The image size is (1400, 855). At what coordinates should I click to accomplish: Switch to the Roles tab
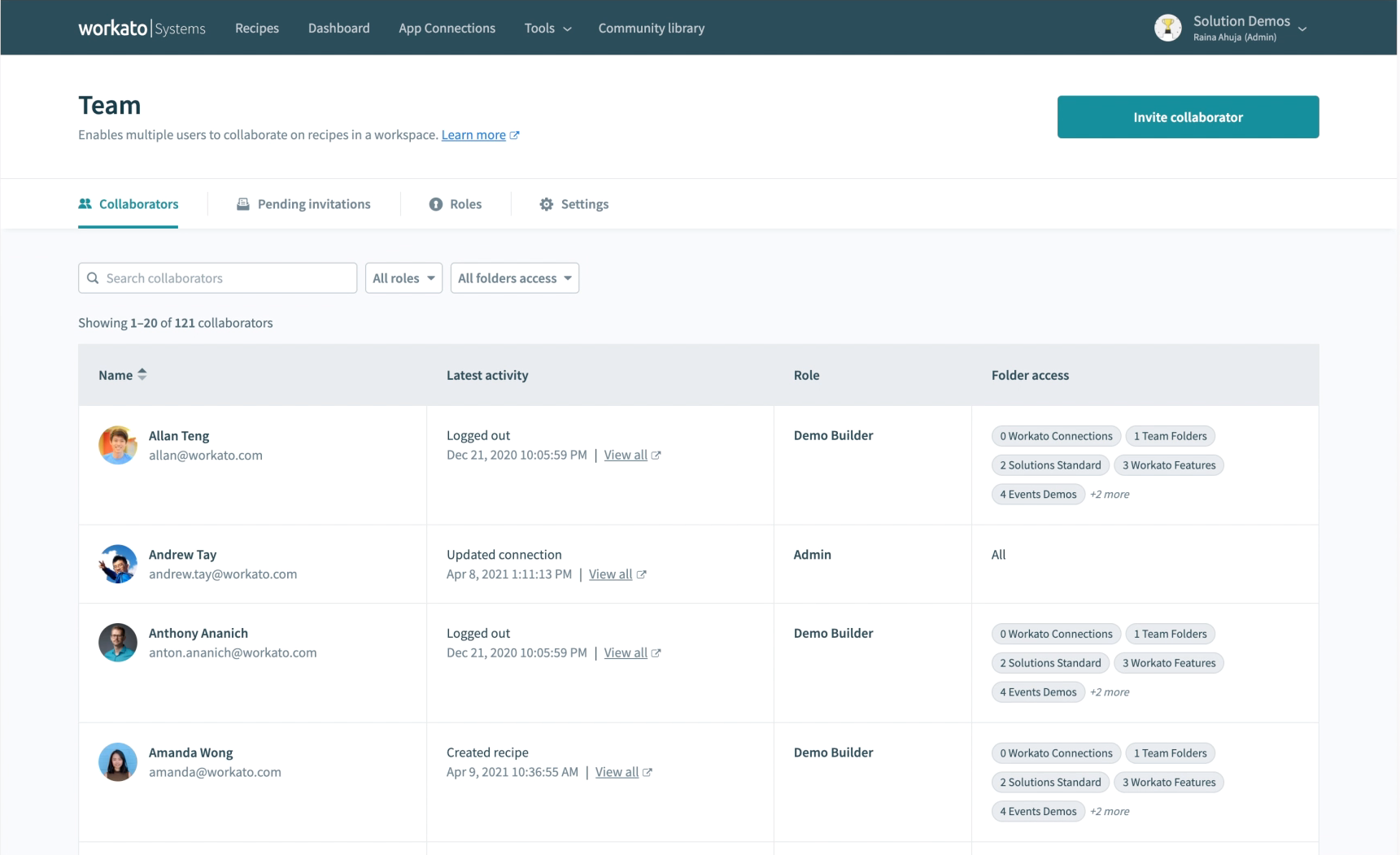(x=456, y=204)
